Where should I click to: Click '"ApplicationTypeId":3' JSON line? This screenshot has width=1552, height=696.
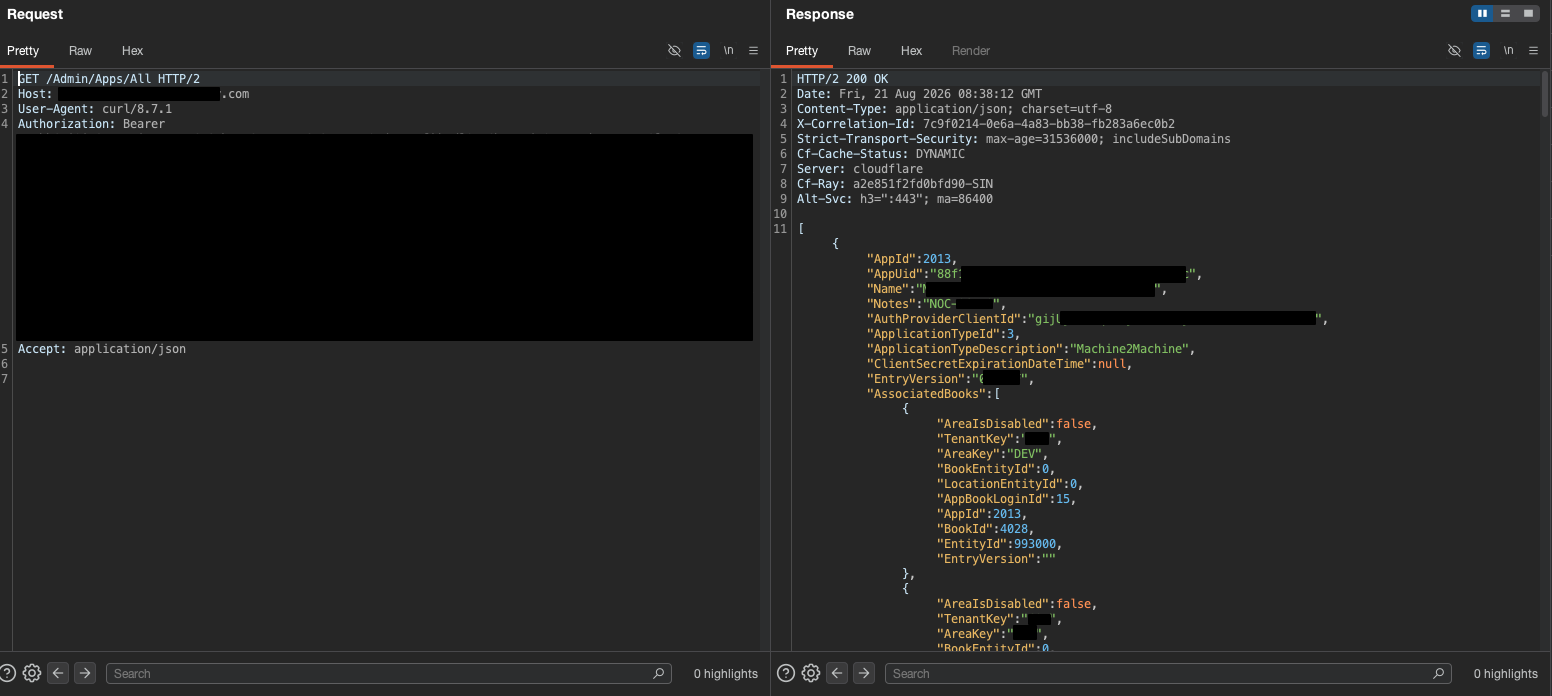(943, 334)
